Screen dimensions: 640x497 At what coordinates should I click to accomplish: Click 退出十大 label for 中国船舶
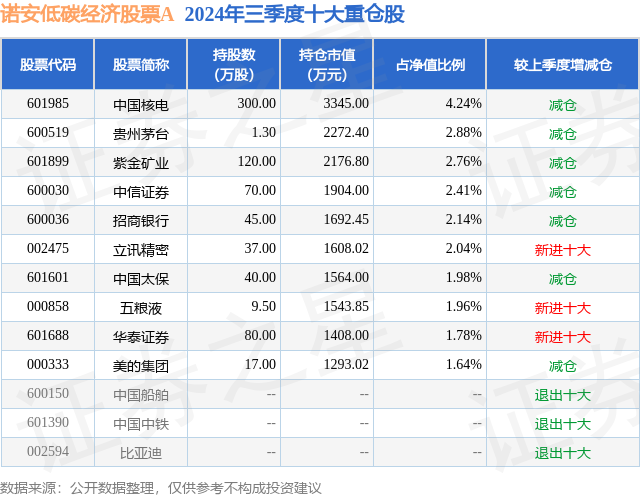click(563, 394)
